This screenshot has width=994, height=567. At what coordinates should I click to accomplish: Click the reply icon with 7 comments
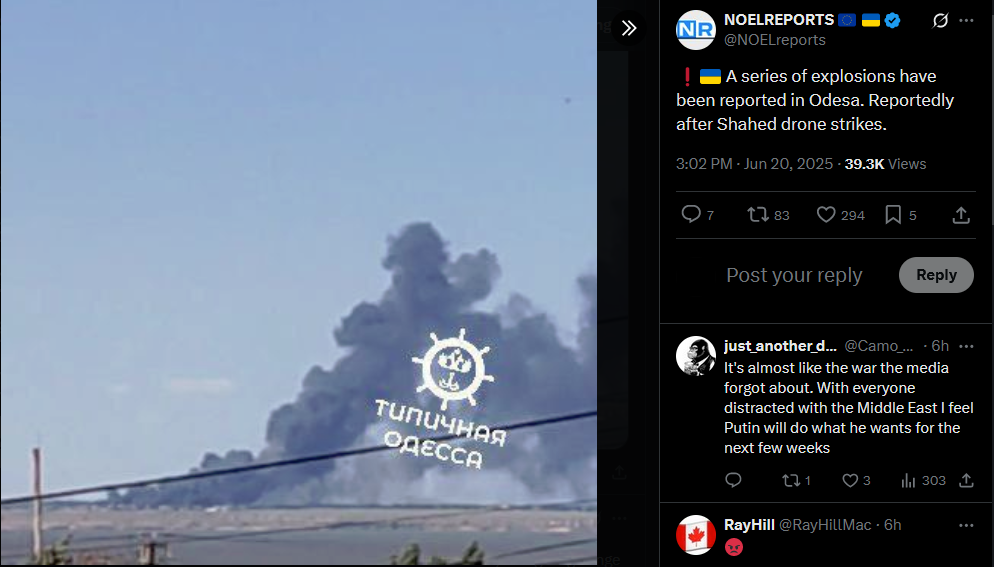[x=697, y=215]
